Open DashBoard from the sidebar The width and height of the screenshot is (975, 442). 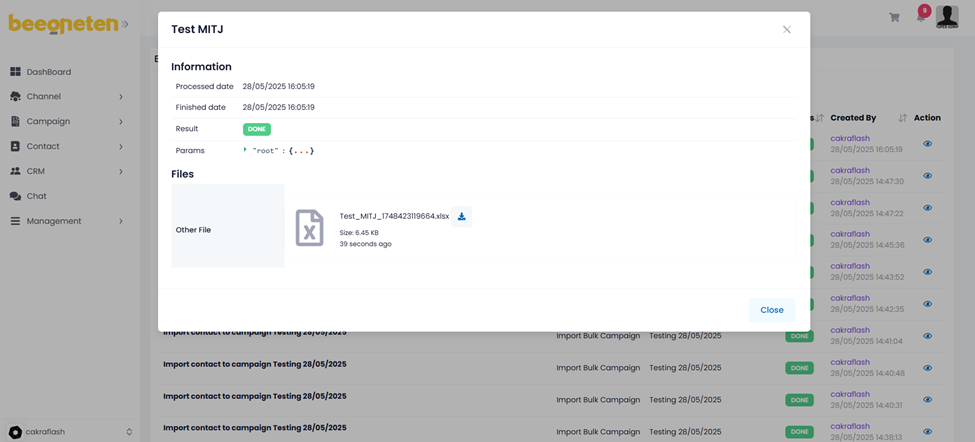48,72
